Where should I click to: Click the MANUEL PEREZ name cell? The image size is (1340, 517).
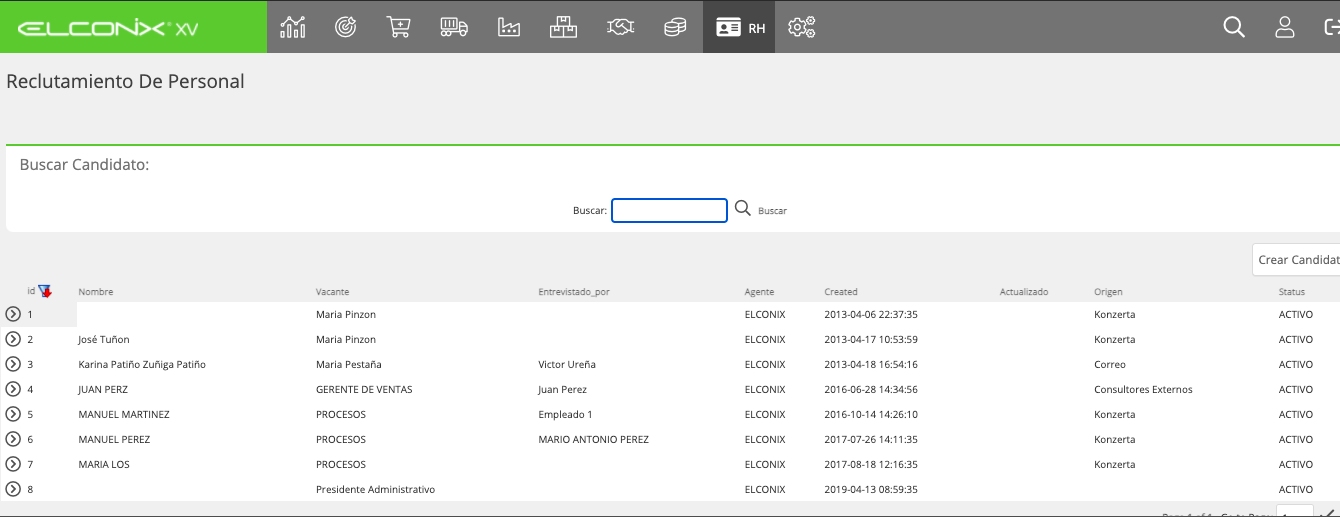[x=114, y=440]
